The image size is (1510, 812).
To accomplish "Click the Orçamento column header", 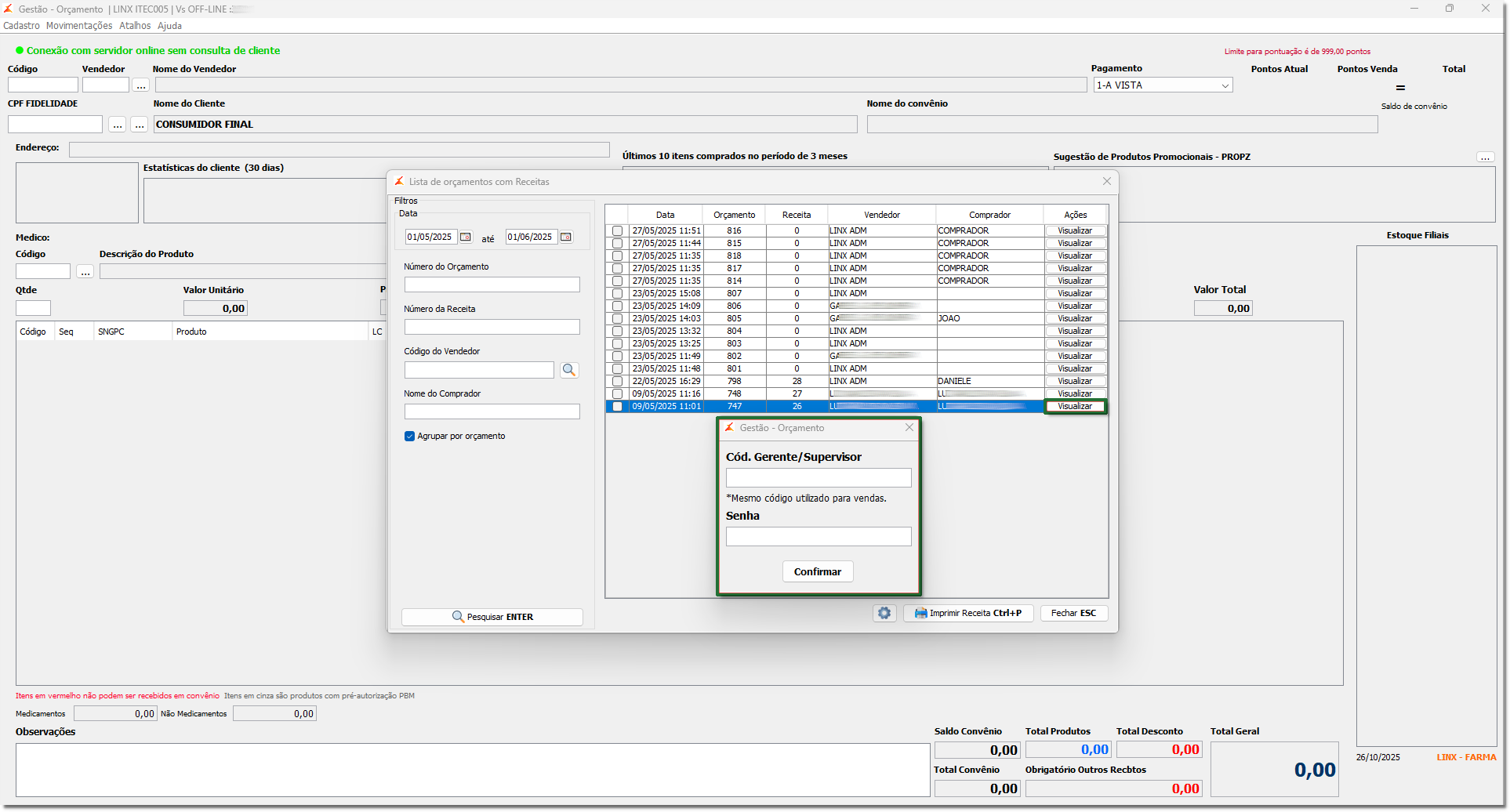I will (x=735, y=215).
